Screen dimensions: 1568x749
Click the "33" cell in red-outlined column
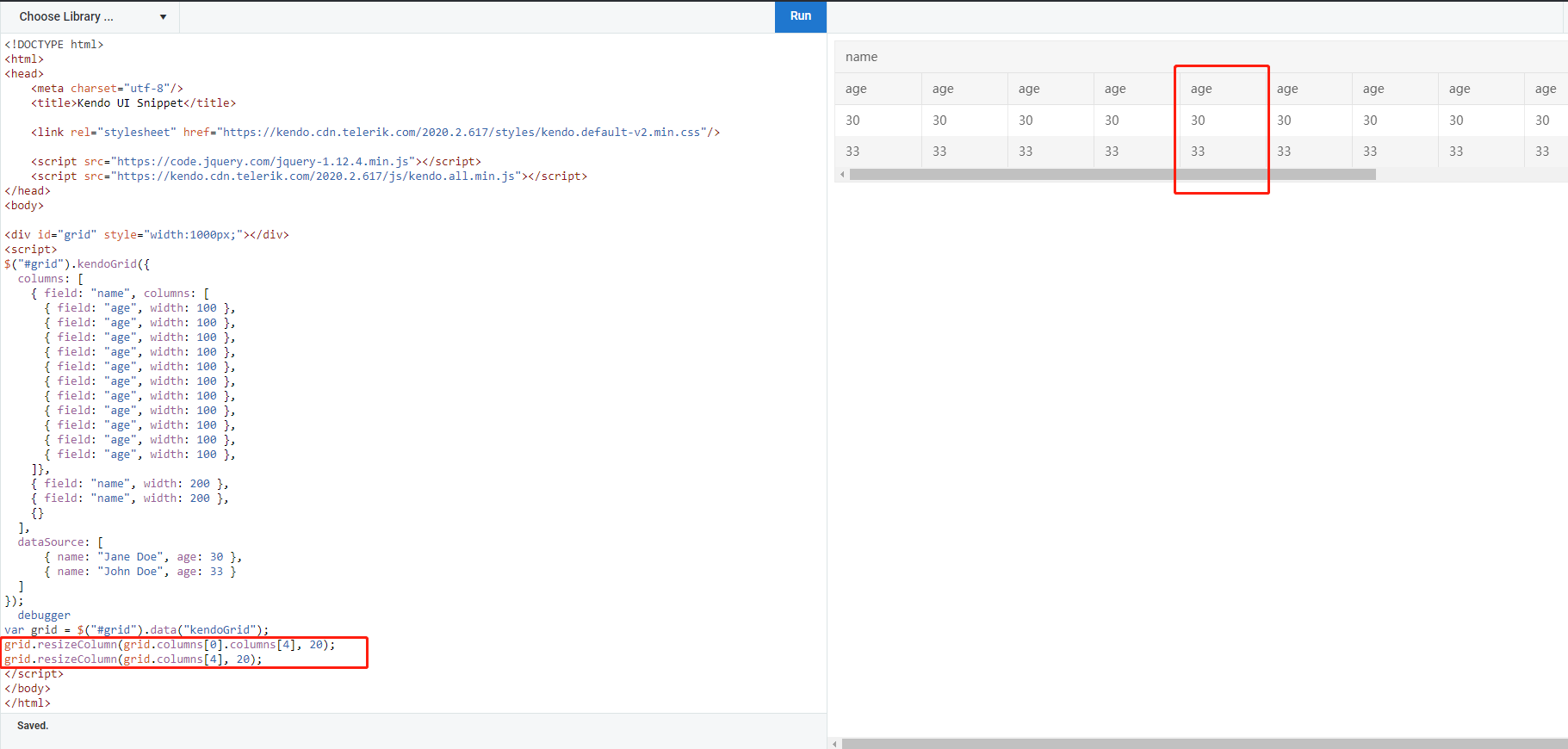coord(1198,152)
